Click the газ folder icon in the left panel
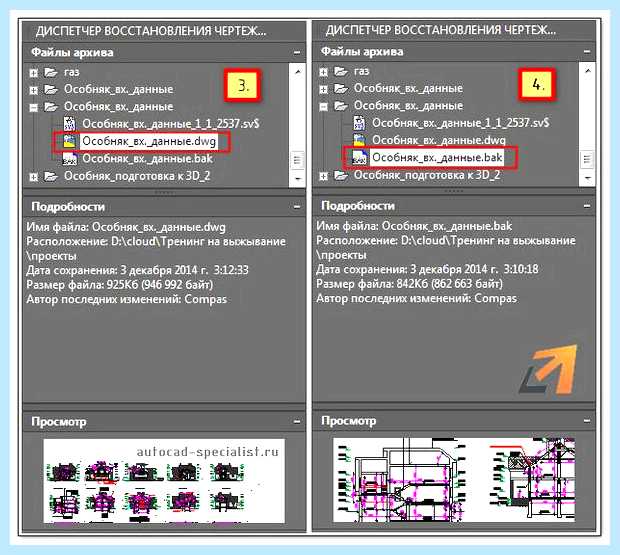 click(51, 72)
